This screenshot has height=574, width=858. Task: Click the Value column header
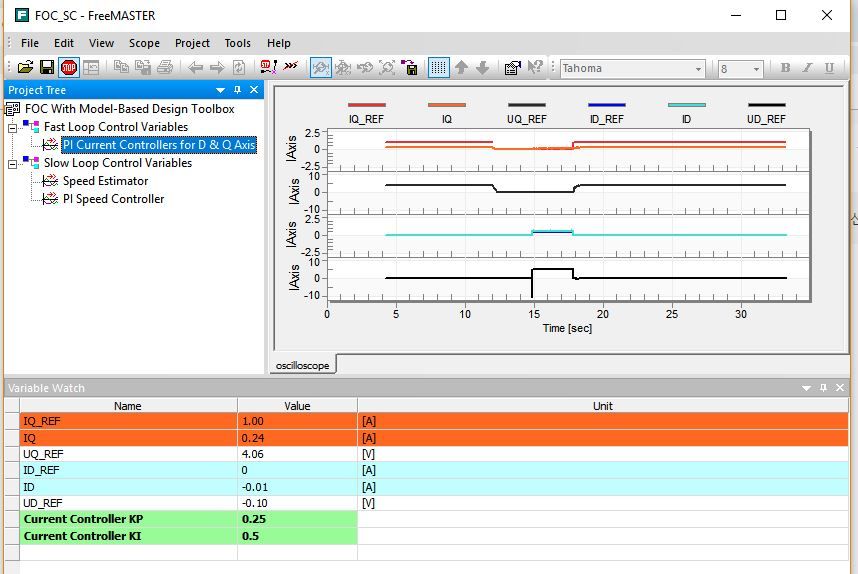click(297, 406)
